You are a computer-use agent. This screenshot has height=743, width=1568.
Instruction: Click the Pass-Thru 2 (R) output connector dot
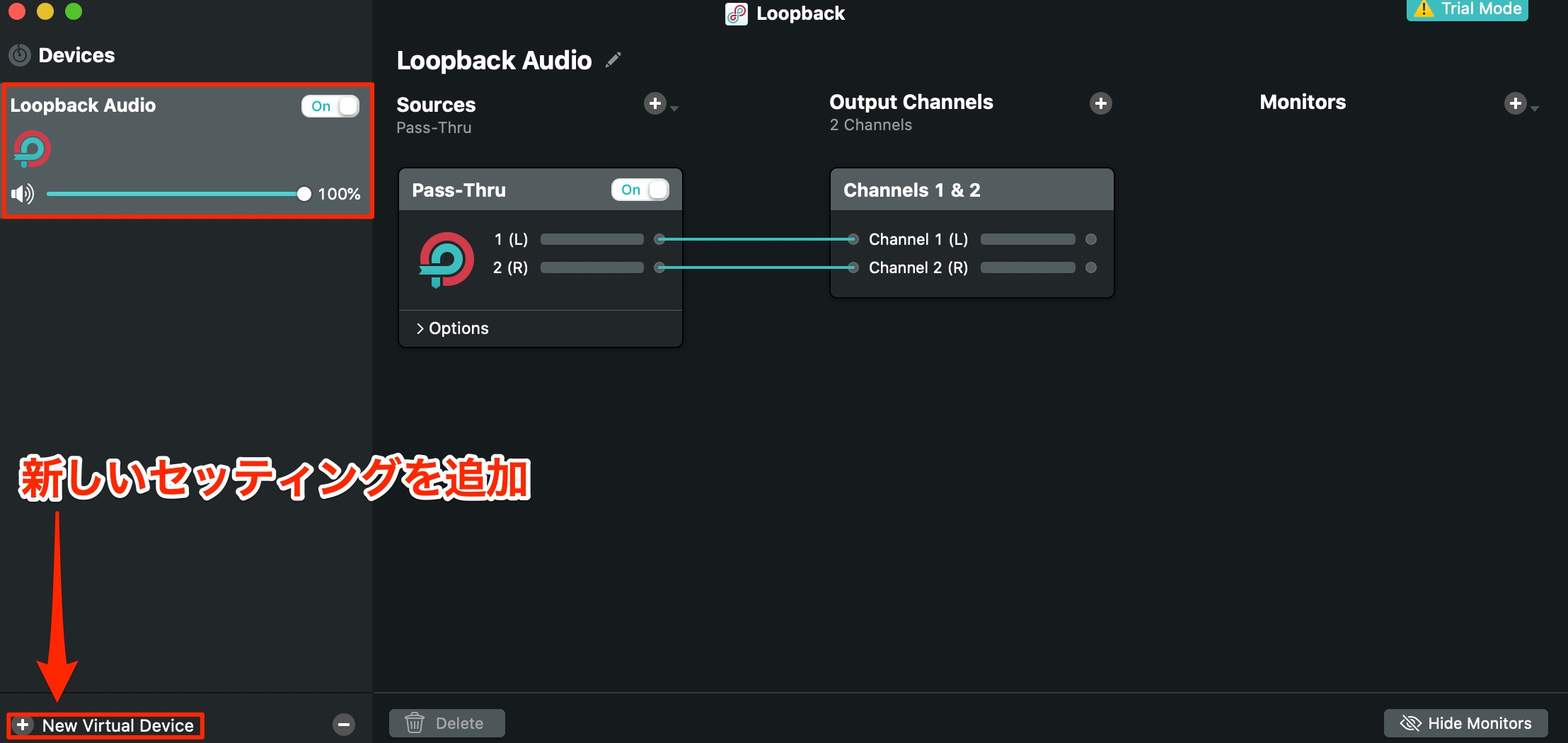click(x=659, y=267)
